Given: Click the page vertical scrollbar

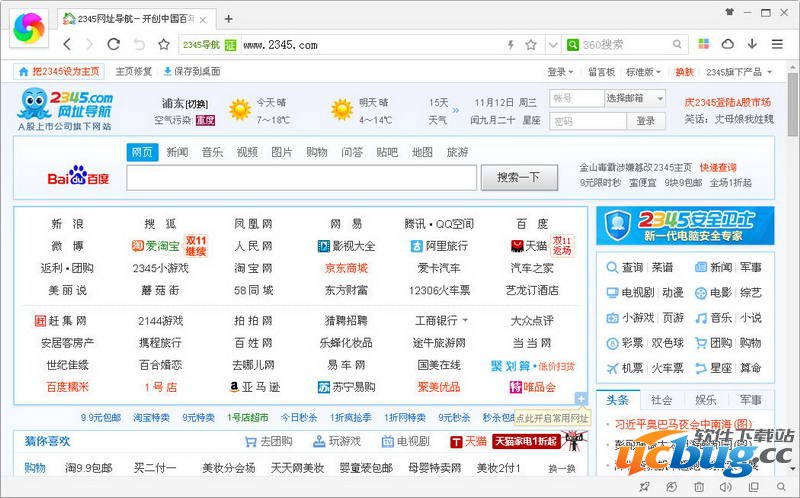Looking at the screenshot, I should point(792,105).
